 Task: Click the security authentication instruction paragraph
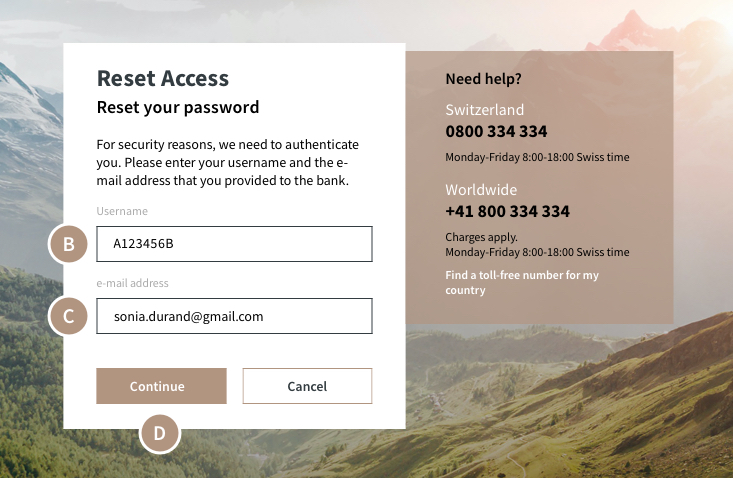(227, 162)
